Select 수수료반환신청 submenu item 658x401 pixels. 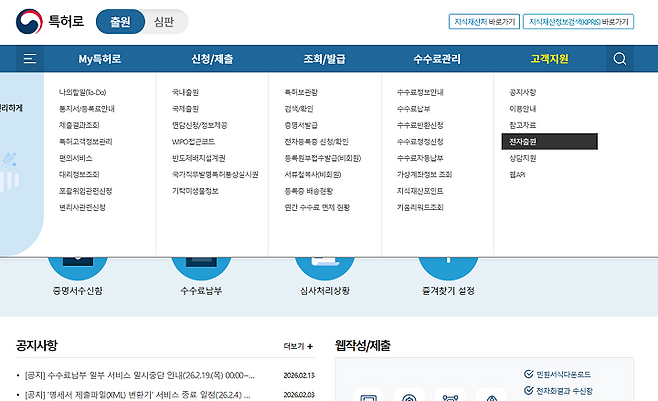point(420,125)
